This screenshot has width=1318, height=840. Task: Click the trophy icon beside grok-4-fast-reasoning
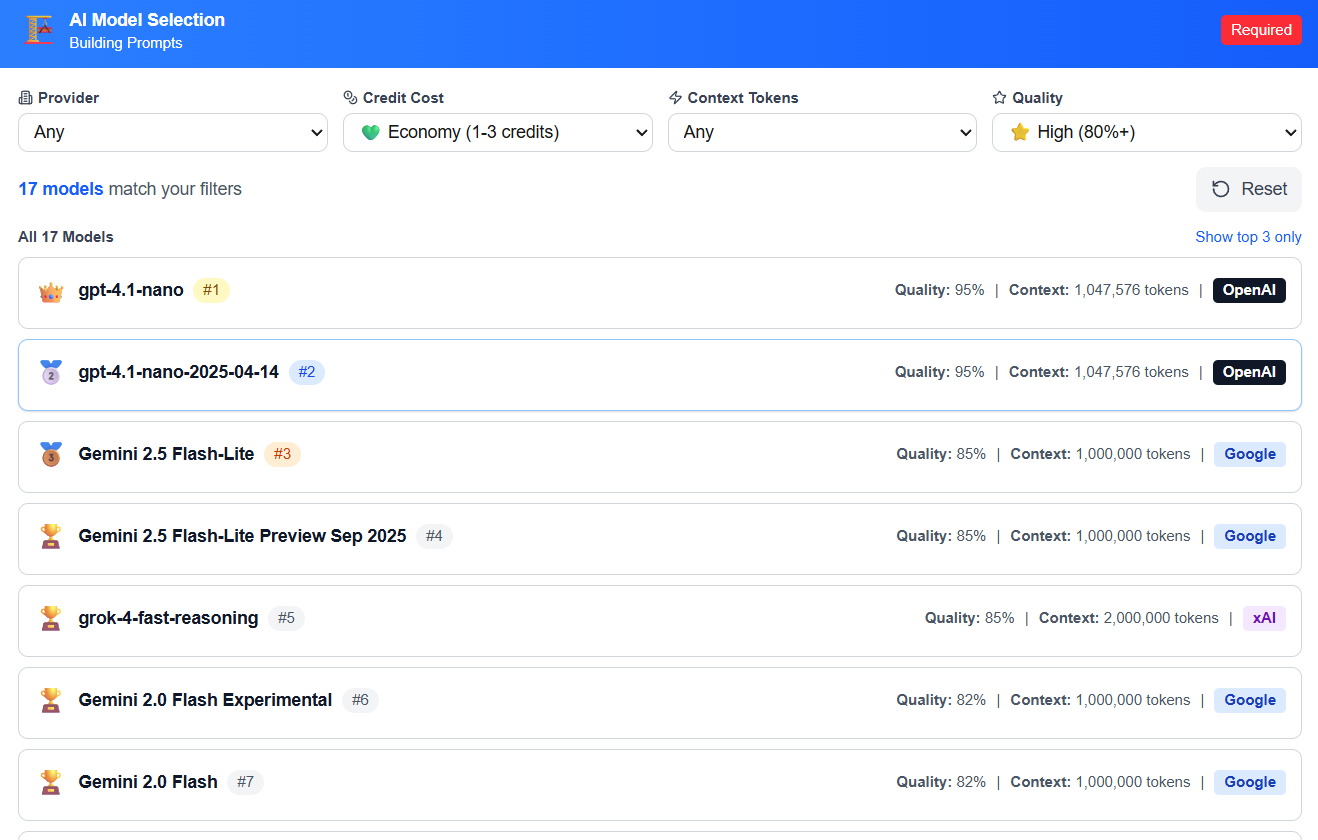click(x=51, y=619)
